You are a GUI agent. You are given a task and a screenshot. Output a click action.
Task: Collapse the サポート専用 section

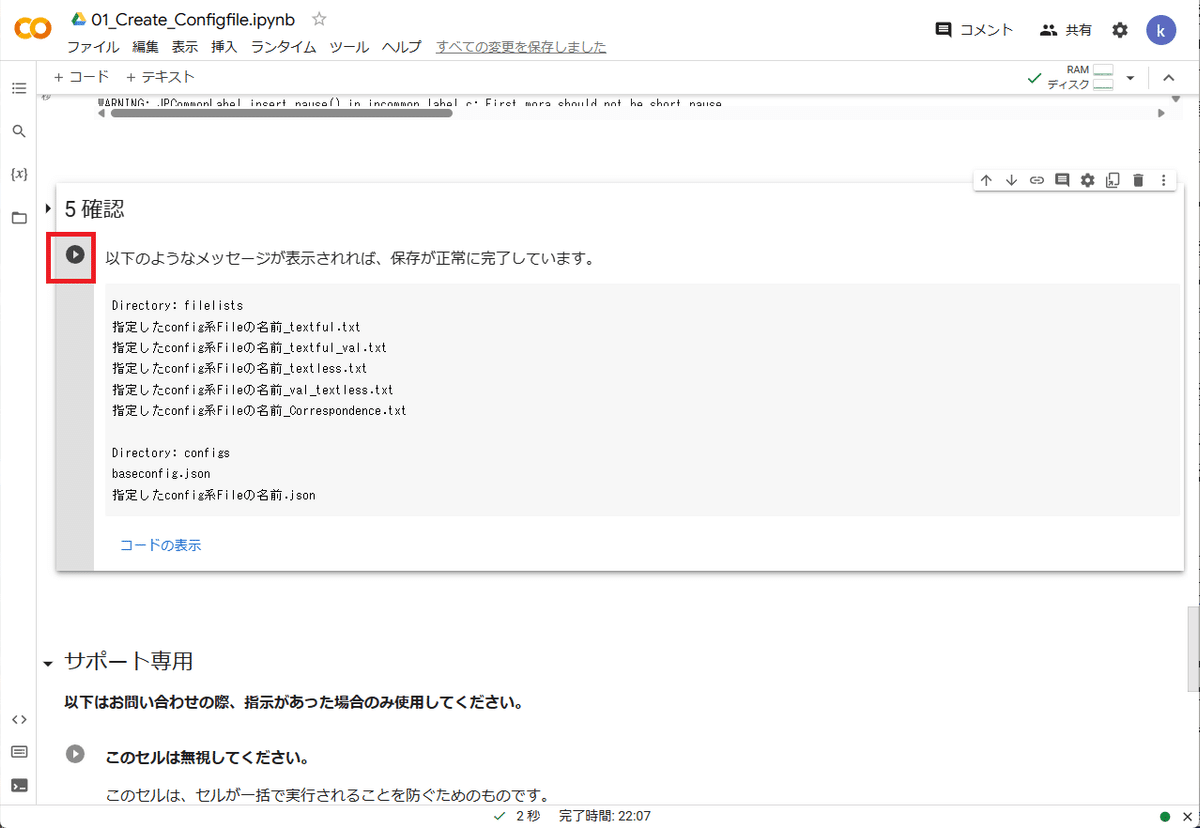point(48,663)
